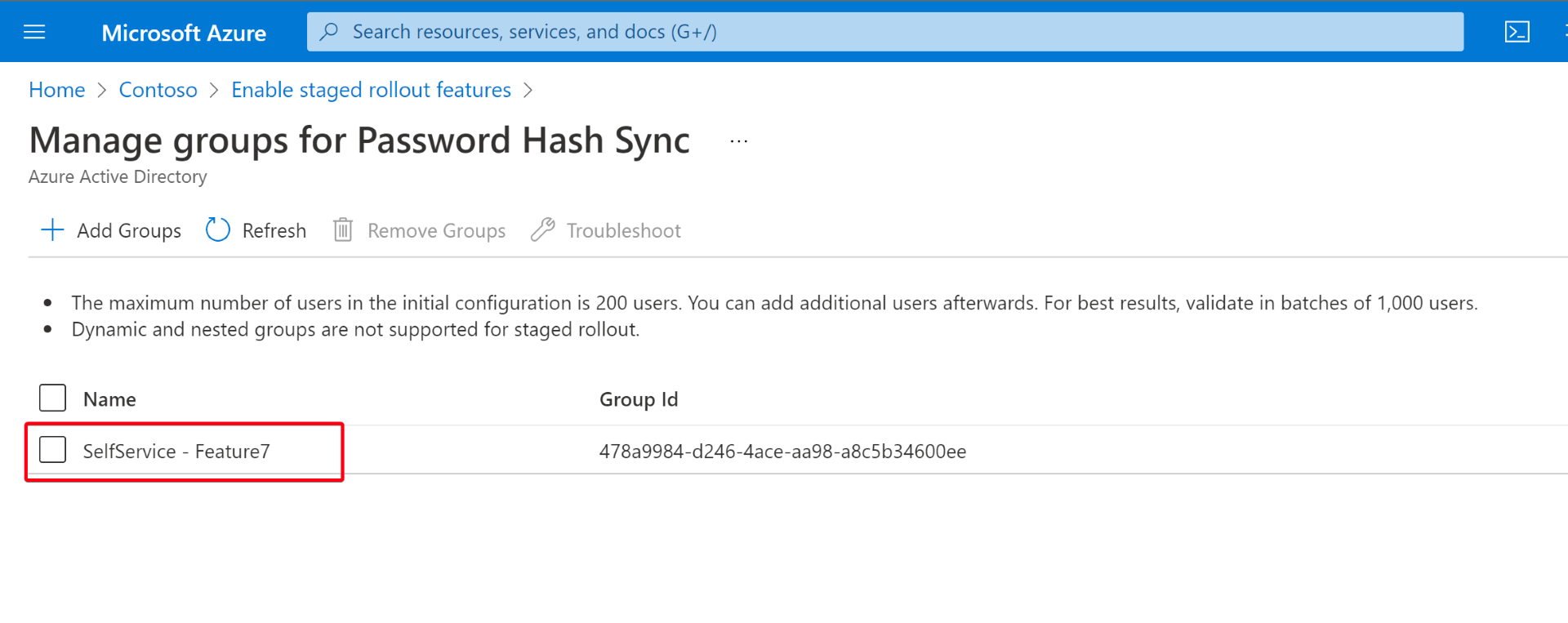The height and width of the screenshot is (623, 1568).
Task: Tick the select-all checkbox beside Name
Action: pos(53,398)
